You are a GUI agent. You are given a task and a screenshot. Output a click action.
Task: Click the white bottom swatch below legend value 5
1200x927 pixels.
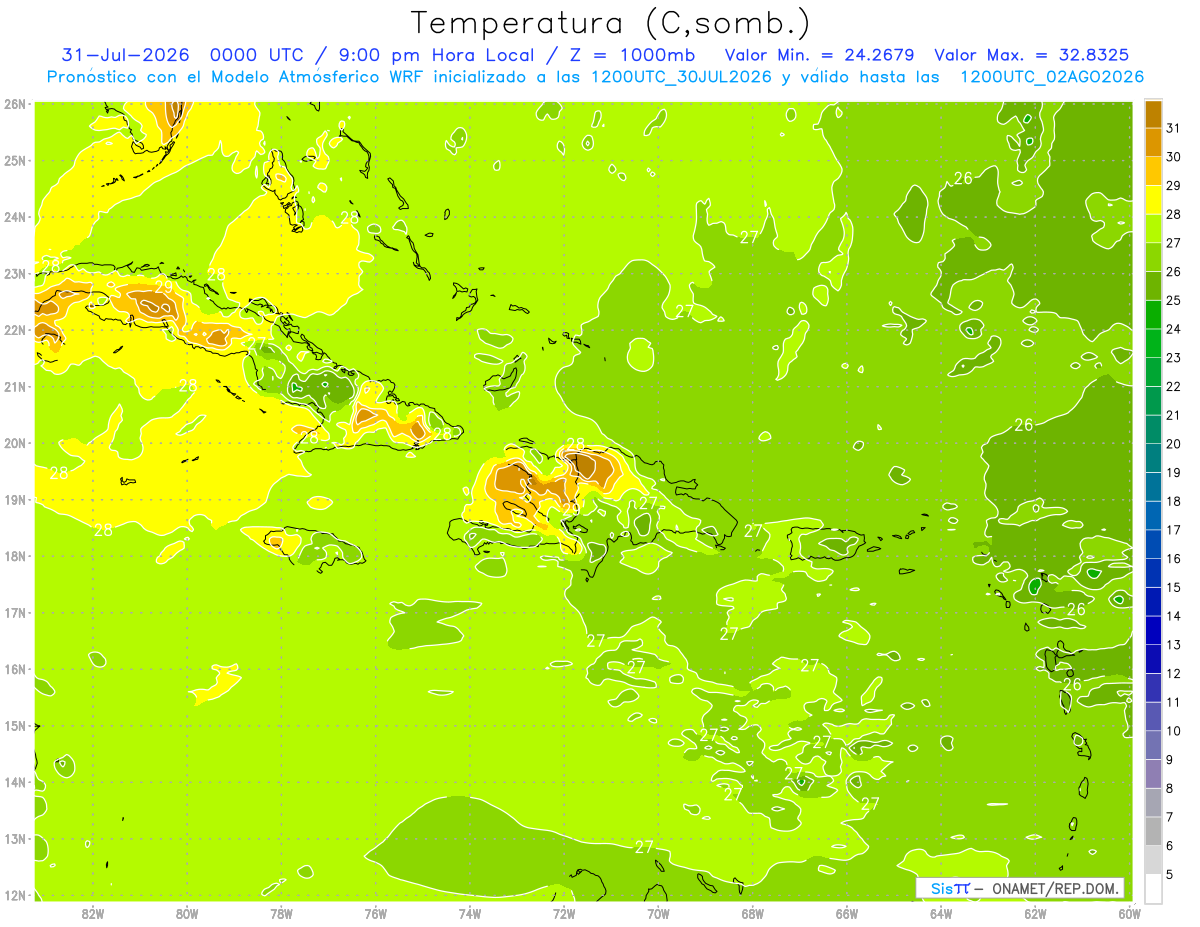click(x=1153, y=888)
